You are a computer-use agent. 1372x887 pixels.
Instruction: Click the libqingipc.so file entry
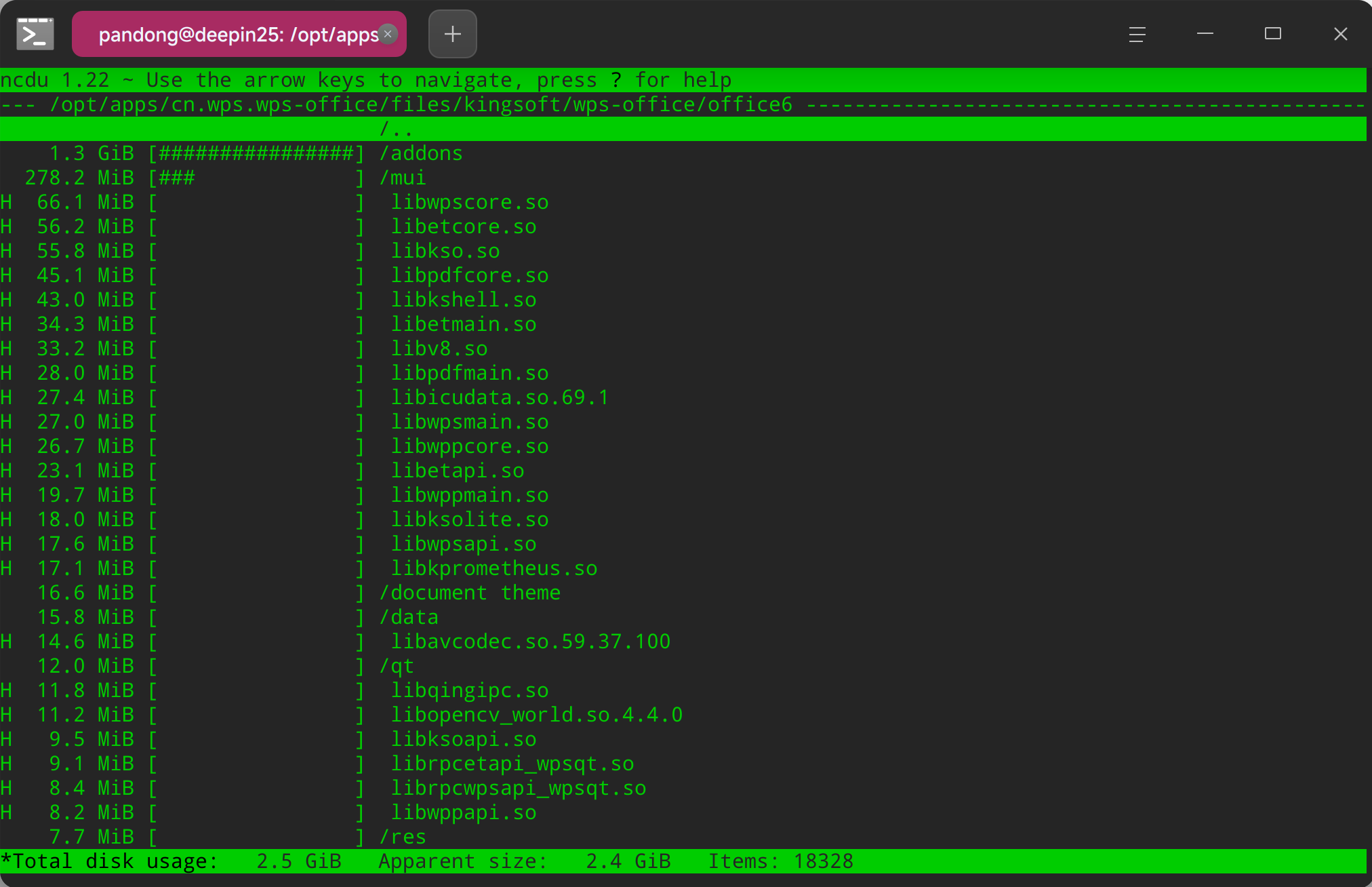click(x=470, y=690)
